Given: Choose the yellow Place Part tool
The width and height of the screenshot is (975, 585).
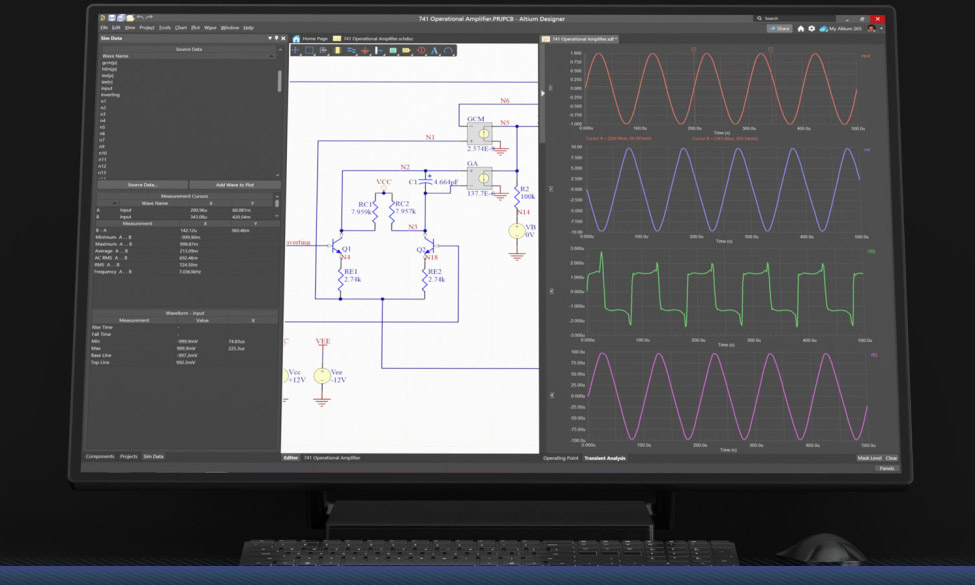Looking at the screenshot, I should [338, 50].
